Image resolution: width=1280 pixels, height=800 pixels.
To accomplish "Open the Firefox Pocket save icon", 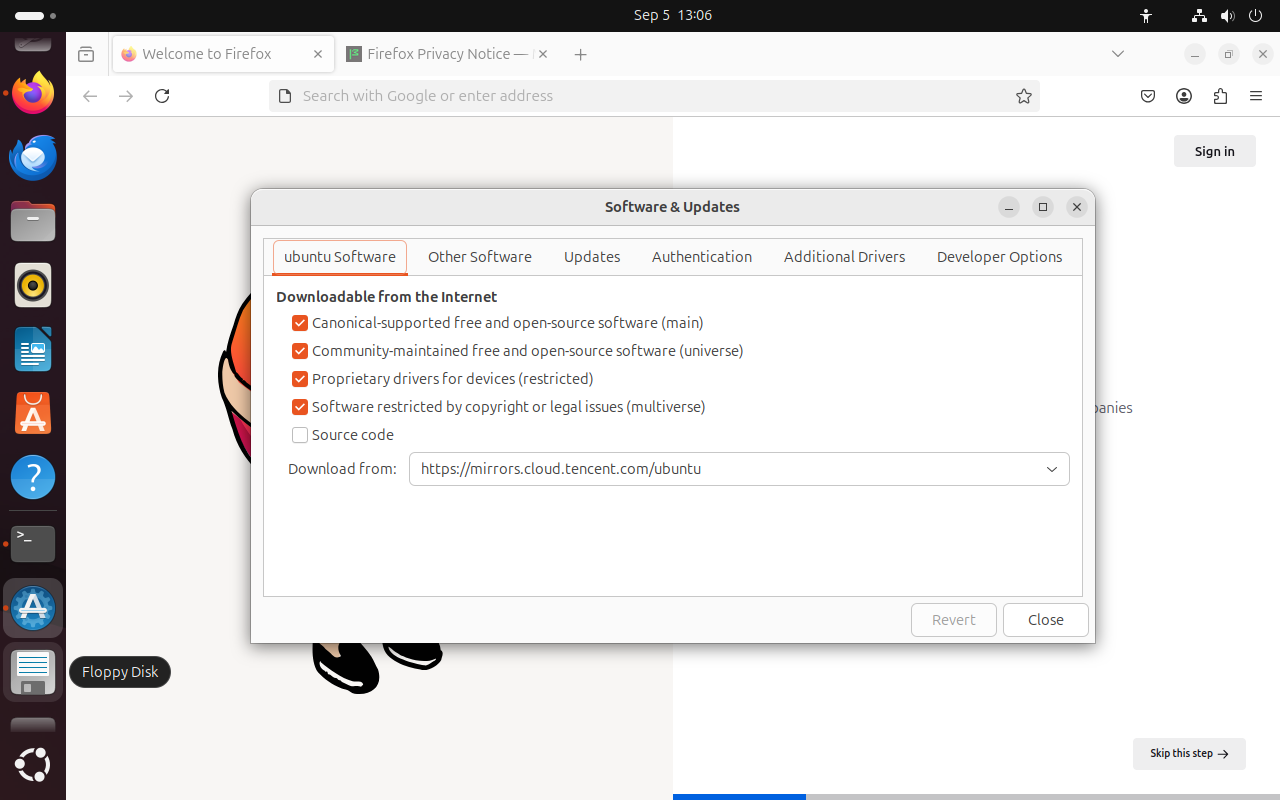I will pos(1148,96).
